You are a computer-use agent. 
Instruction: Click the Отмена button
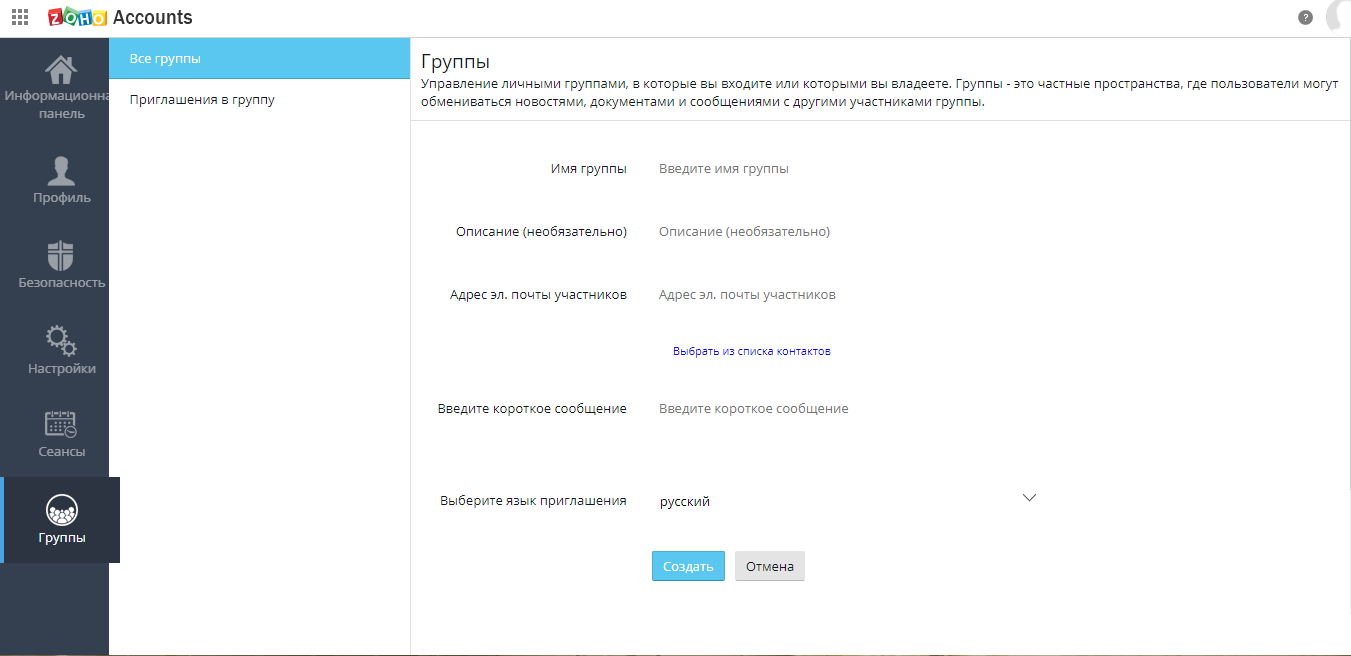pyautogui.click(x=769, y=565)
